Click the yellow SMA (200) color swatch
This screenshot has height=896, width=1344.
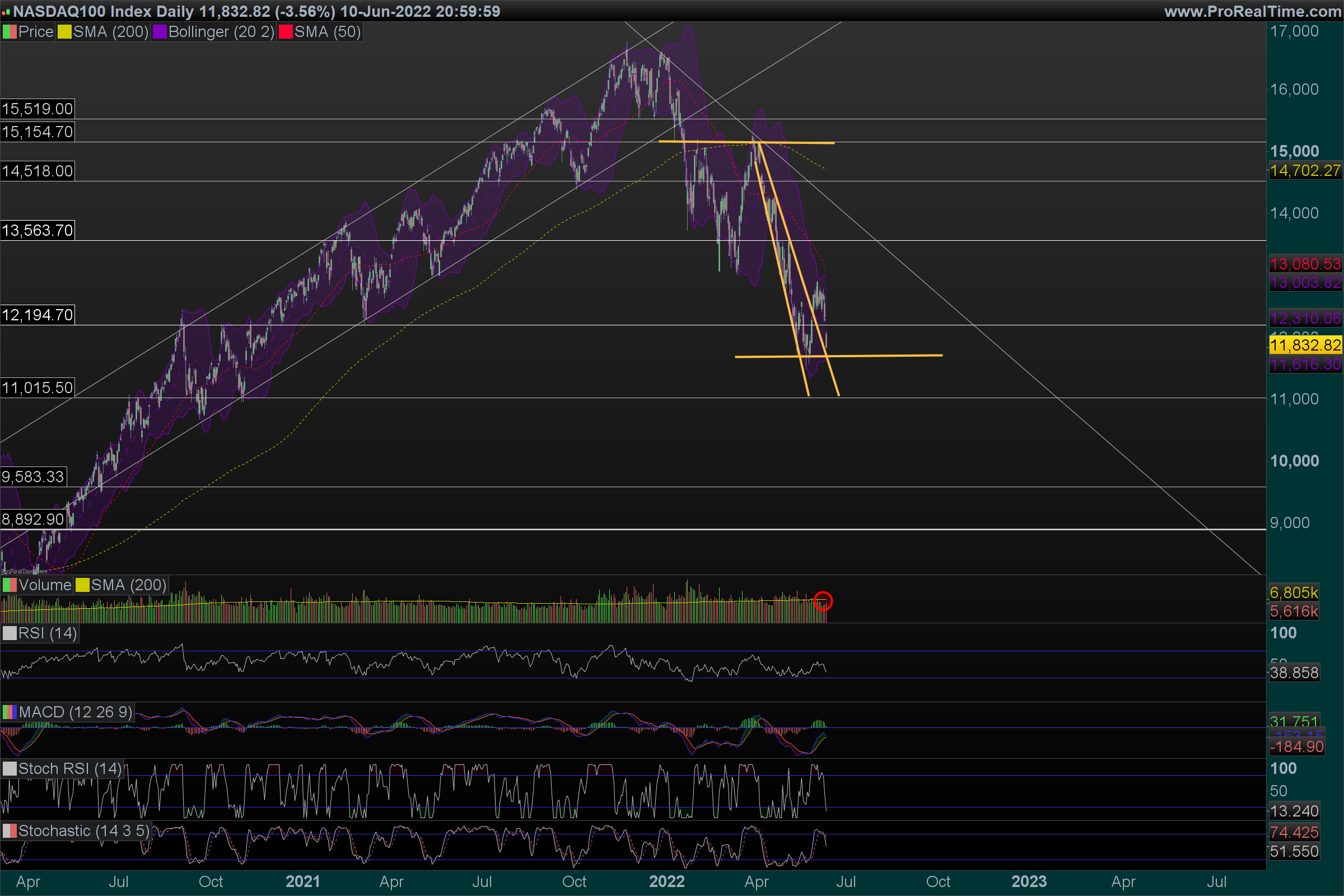pyautogui.click(x=64, y=32)
